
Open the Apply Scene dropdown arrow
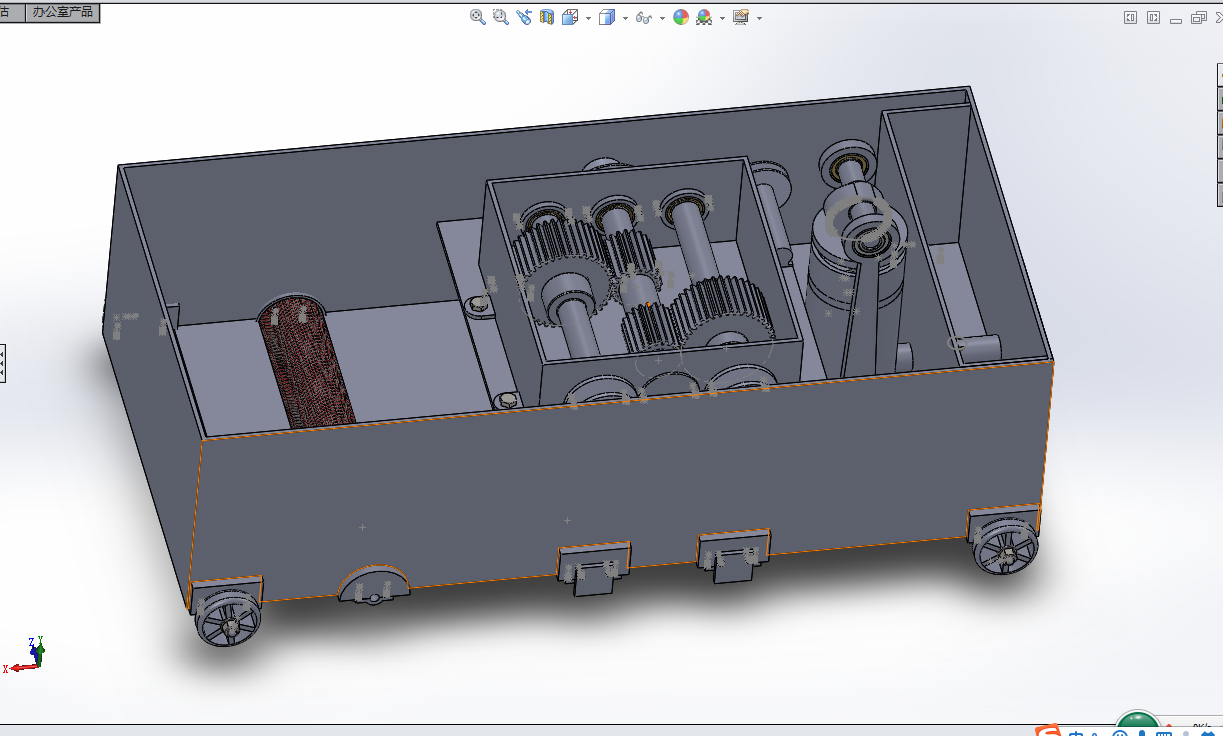tap(722, 18)
